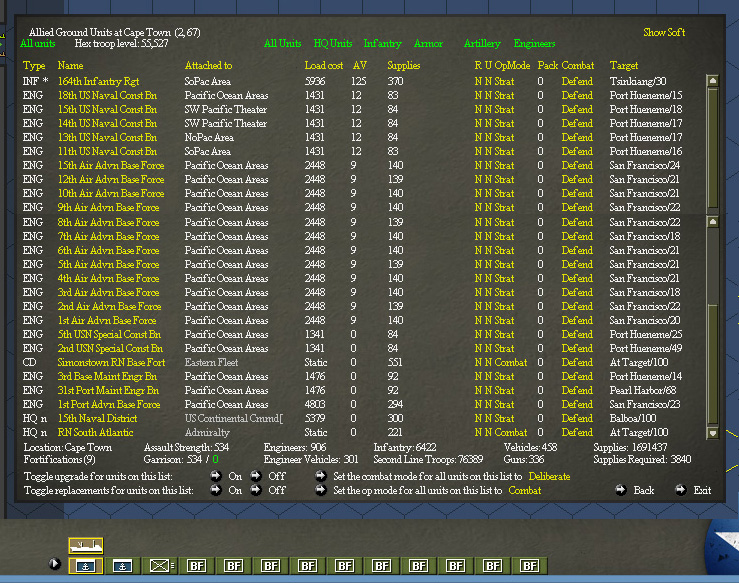Viewport: 739px width, 584px height.
Task: Change Defend combat mode of 1st Air Advn Base Force
Action: (x=577, y=321)
